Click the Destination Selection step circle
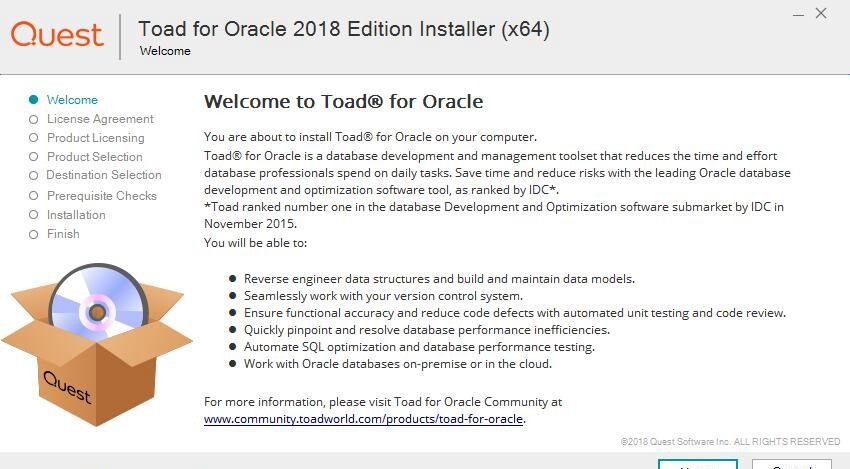850x469 pixels. [34, 176]
